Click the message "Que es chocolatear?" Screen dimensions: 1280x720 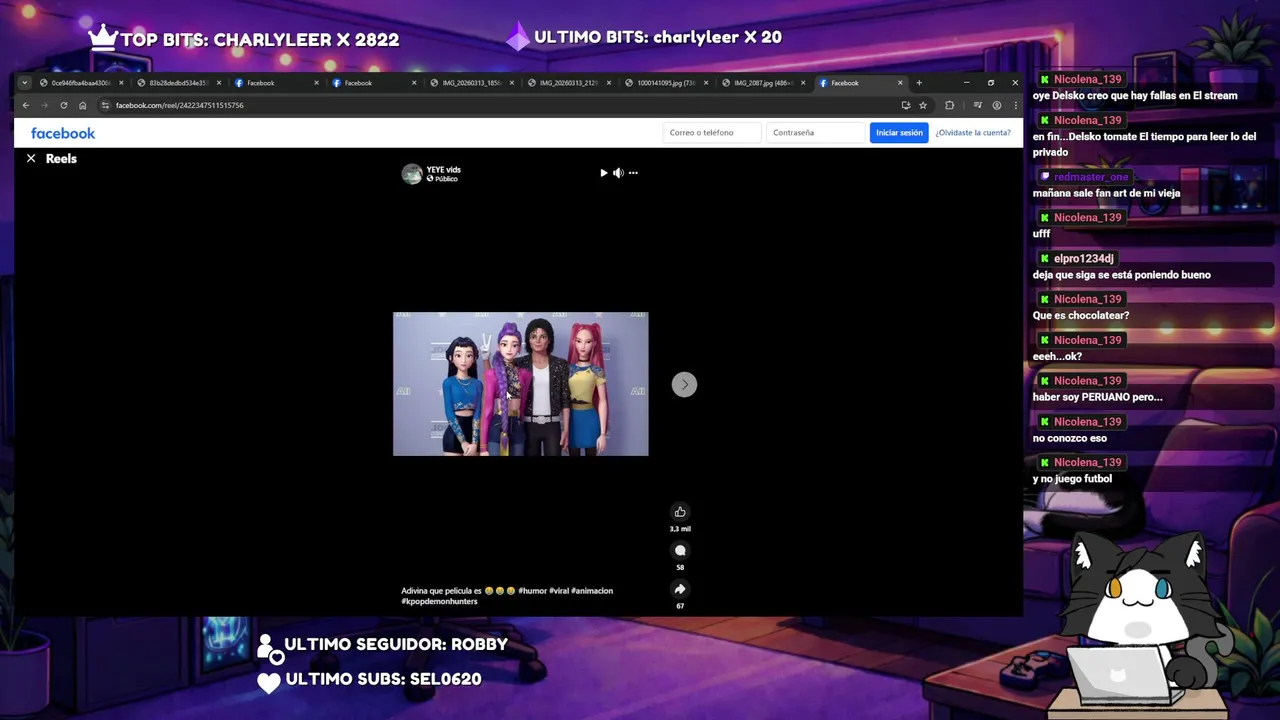pos(1081,315)
